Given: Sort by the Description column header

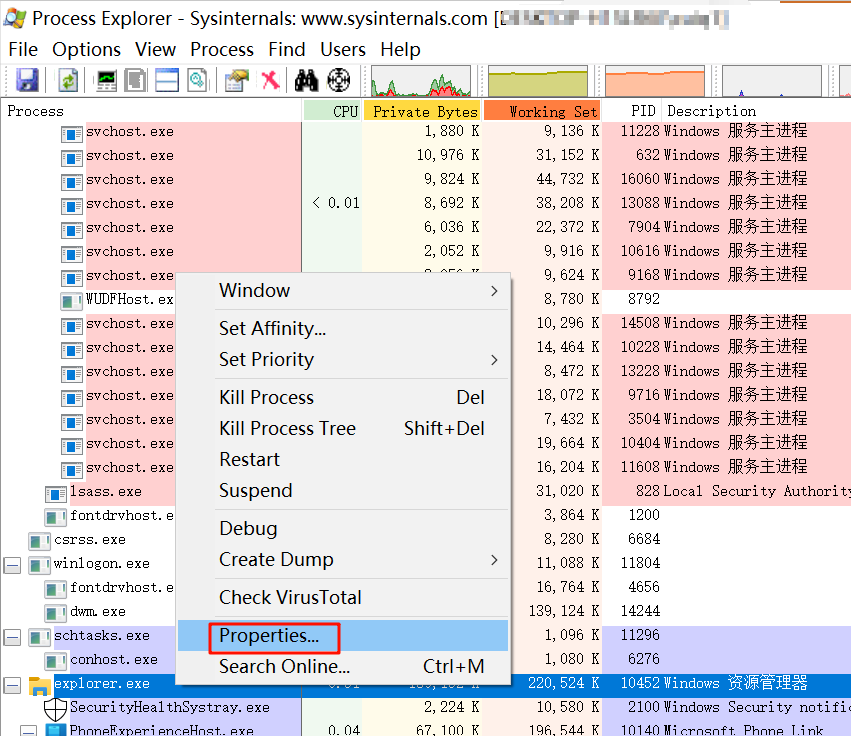Looking at the screenshot, I should pyautogui.click(x=756, y=111).
